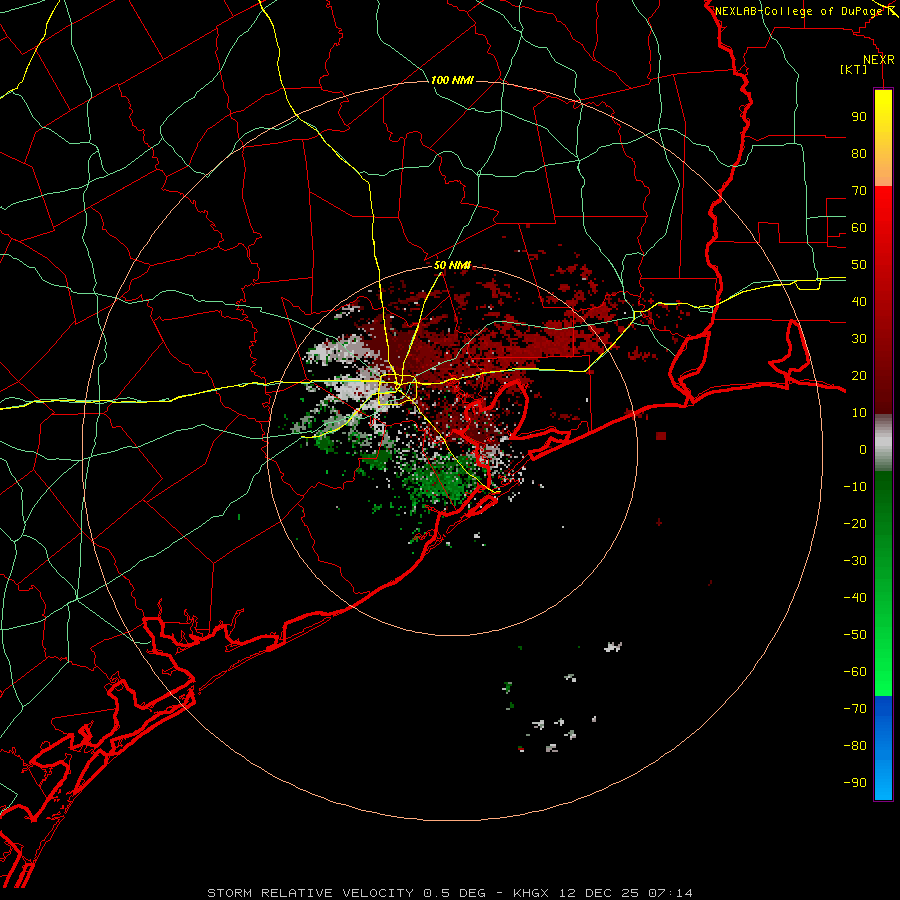Click the -50 value on velocity scale

(x=855, y=635)
